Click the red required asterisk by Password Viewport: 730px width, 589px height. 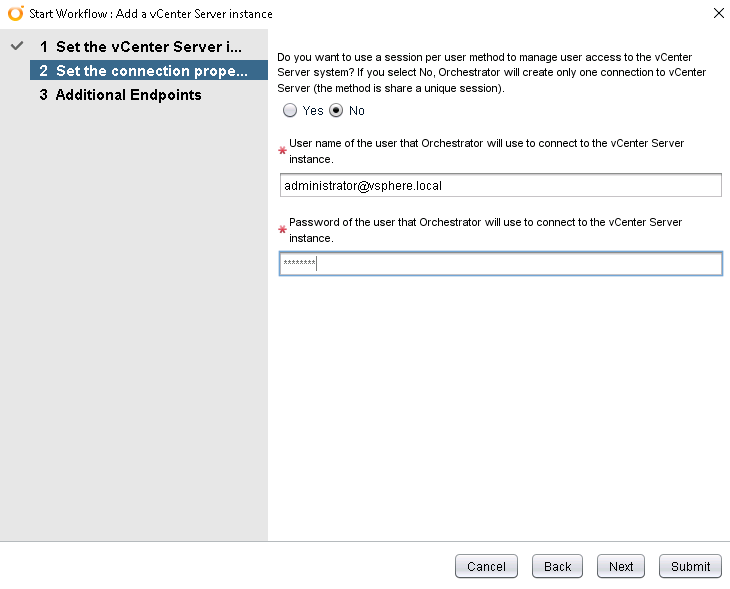coord(282,230)
